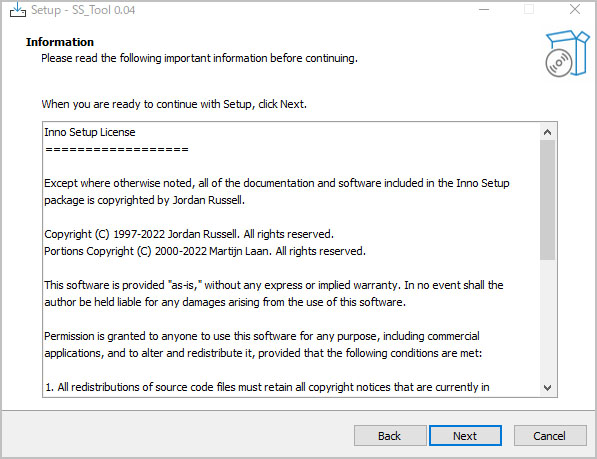
Task: Click the bold 'Information' page heading
Action: (60, 42)
